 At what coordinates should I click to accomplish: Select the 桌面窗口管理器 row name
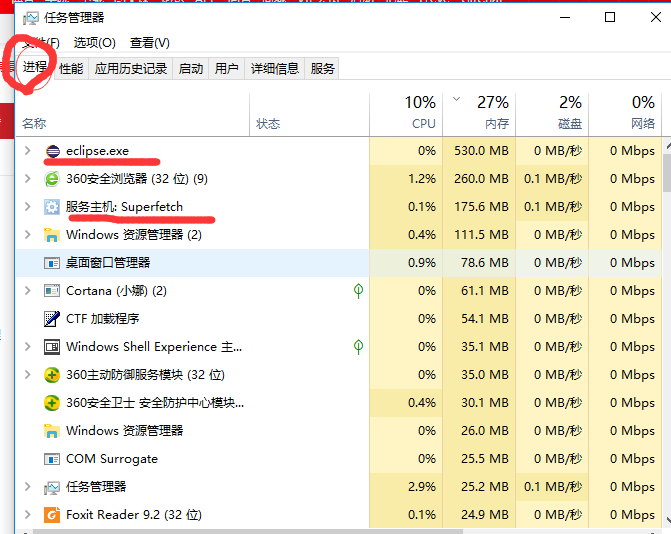coord(108,263)
